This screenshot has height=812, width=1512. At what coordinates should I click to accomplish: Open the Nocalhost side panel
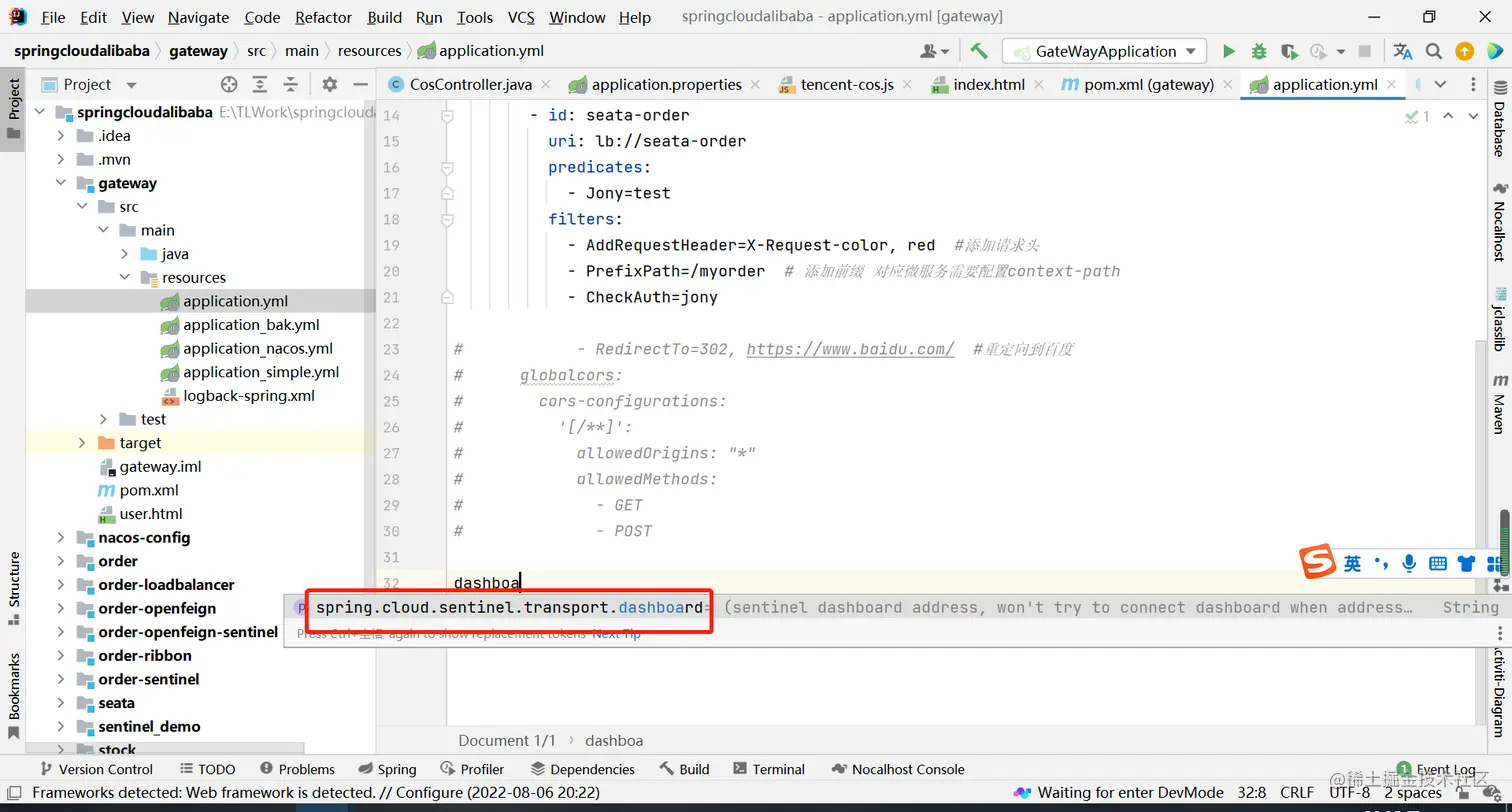1499,221
